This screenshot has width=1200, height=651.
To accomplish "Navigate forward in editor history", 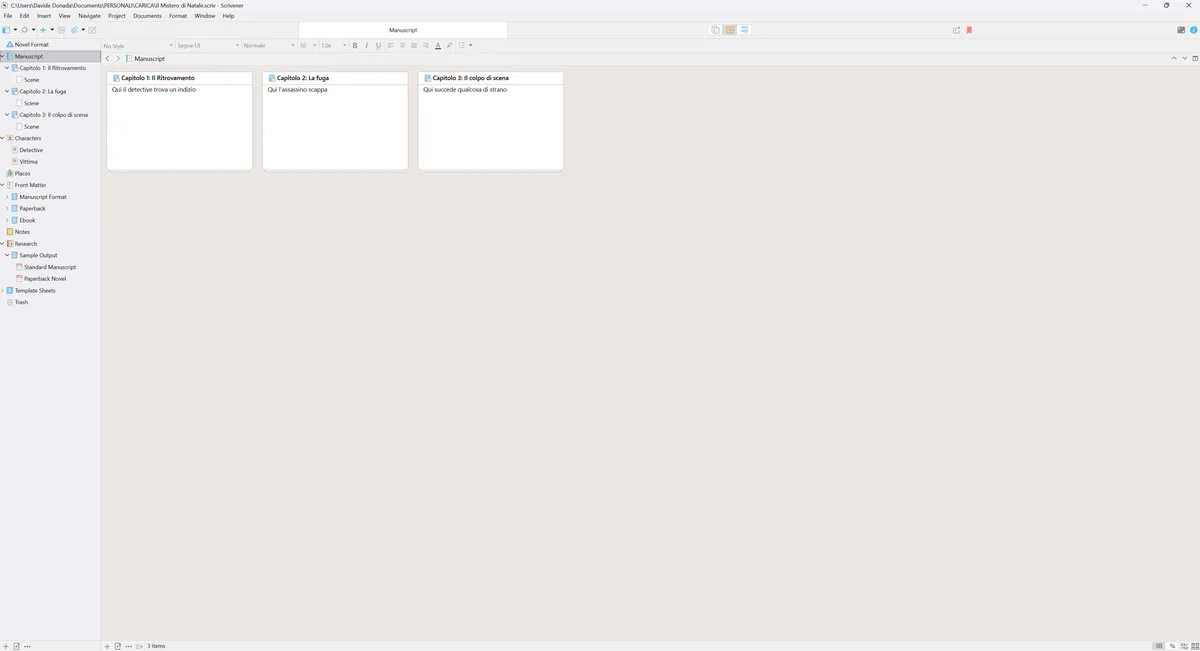I will tap(118, 58).
